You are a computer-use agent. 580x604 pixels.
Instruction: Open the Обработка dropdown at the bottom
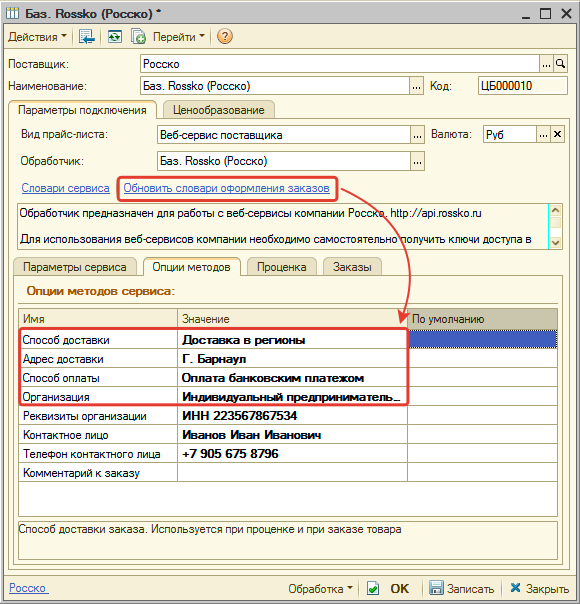tap(320, 589)
